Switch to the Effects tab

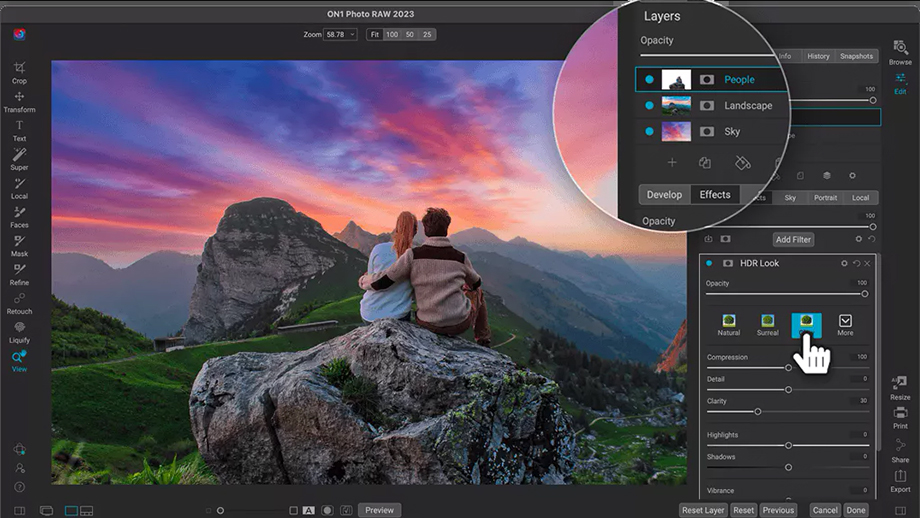click(715, 195)
